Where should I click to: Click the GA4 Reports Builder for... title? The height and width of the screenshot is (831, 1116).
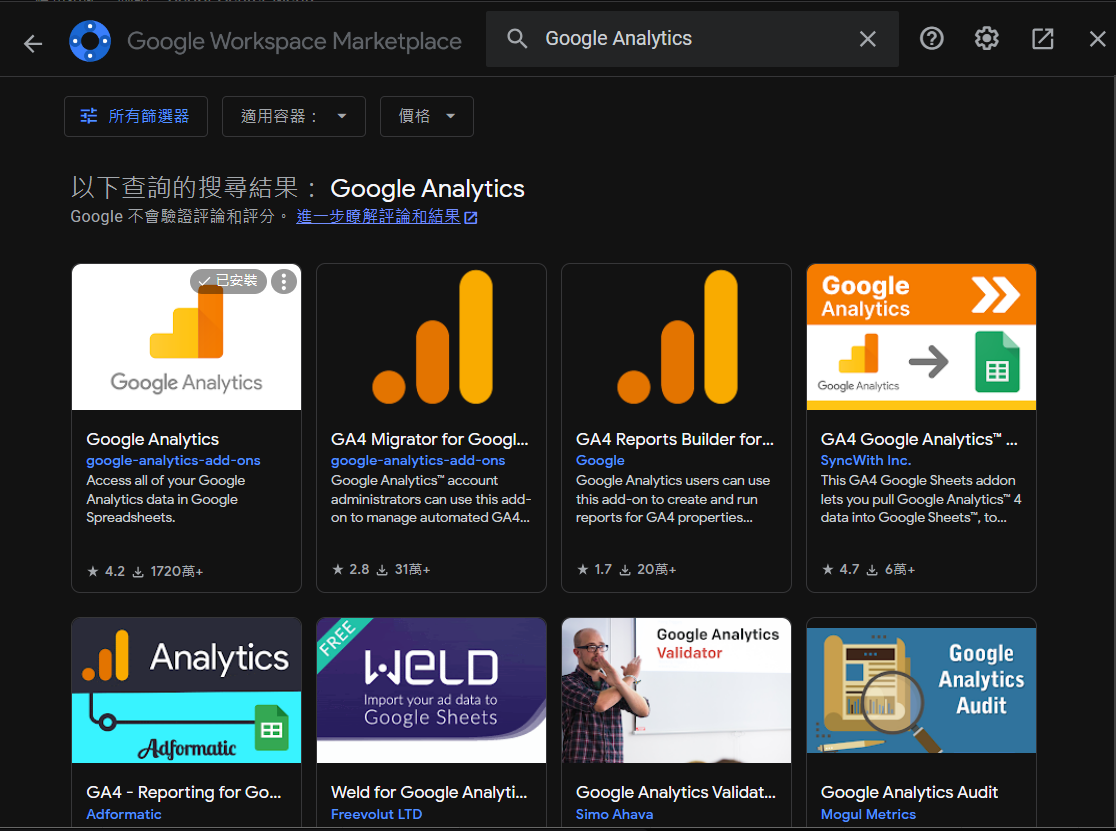click(675, 439)
